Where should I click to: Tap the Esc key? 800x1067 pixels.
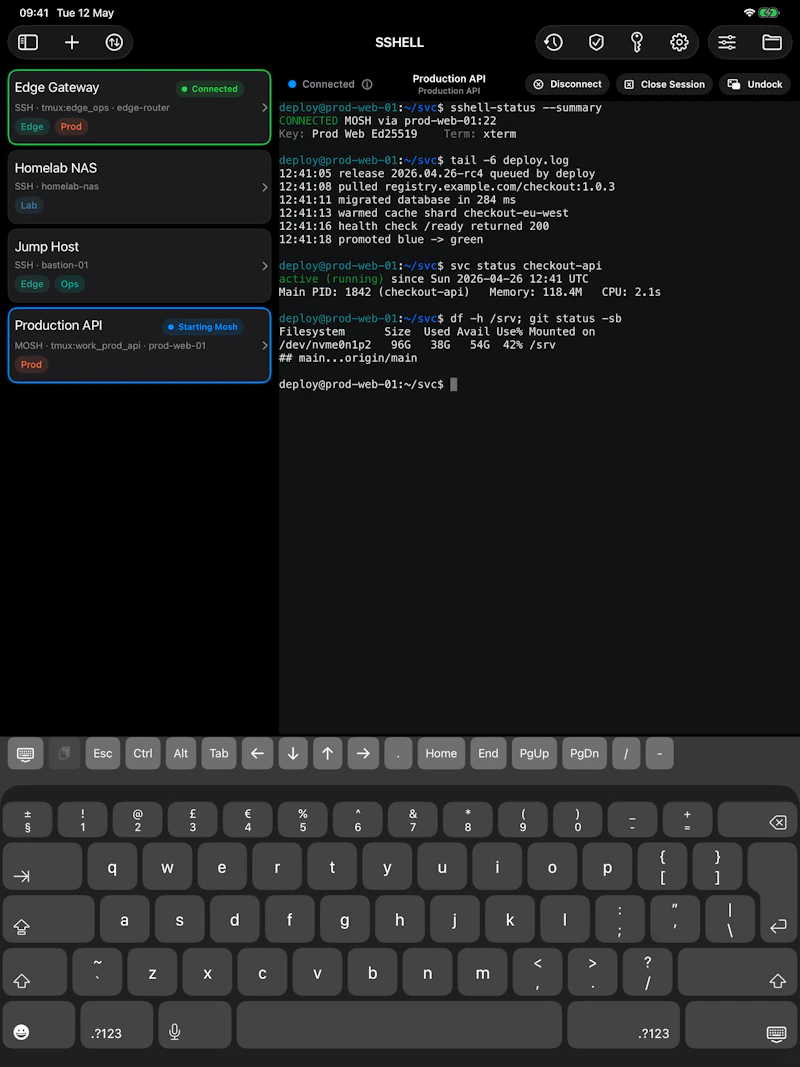click(103, 753)
